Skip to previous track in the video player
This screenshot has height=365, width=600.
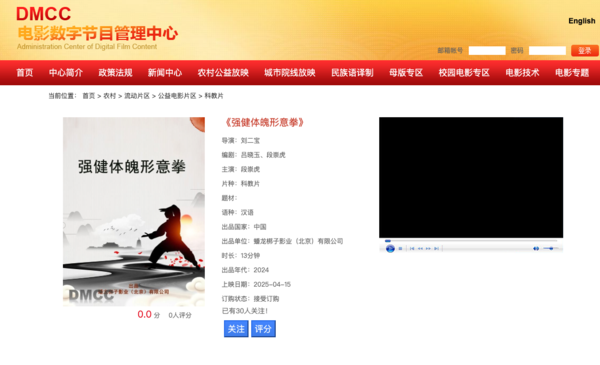[412, 249]
